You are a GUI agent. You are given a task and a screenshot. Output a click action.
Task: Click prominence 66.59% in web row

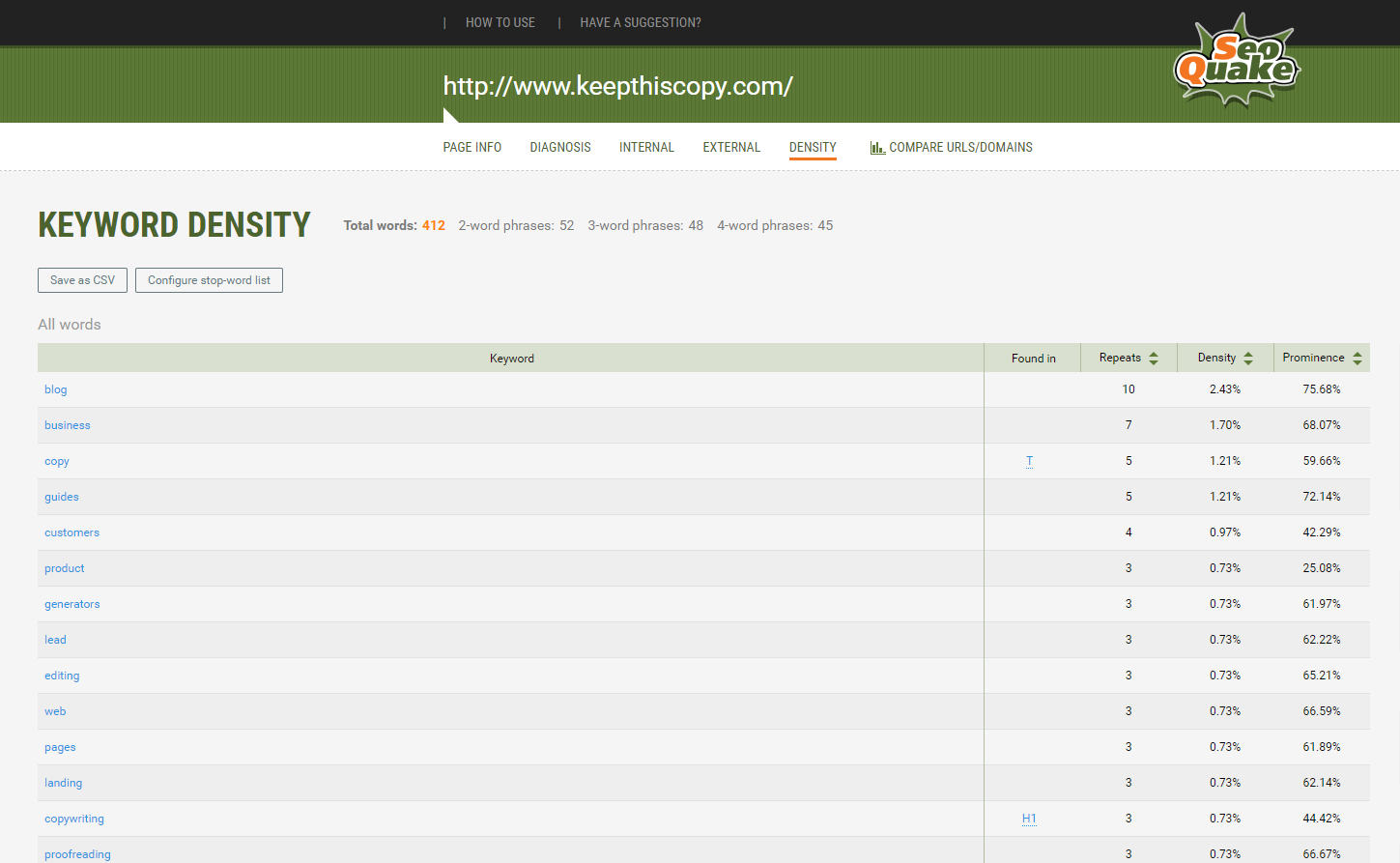pyautogui.click(x=1322, y=711)
